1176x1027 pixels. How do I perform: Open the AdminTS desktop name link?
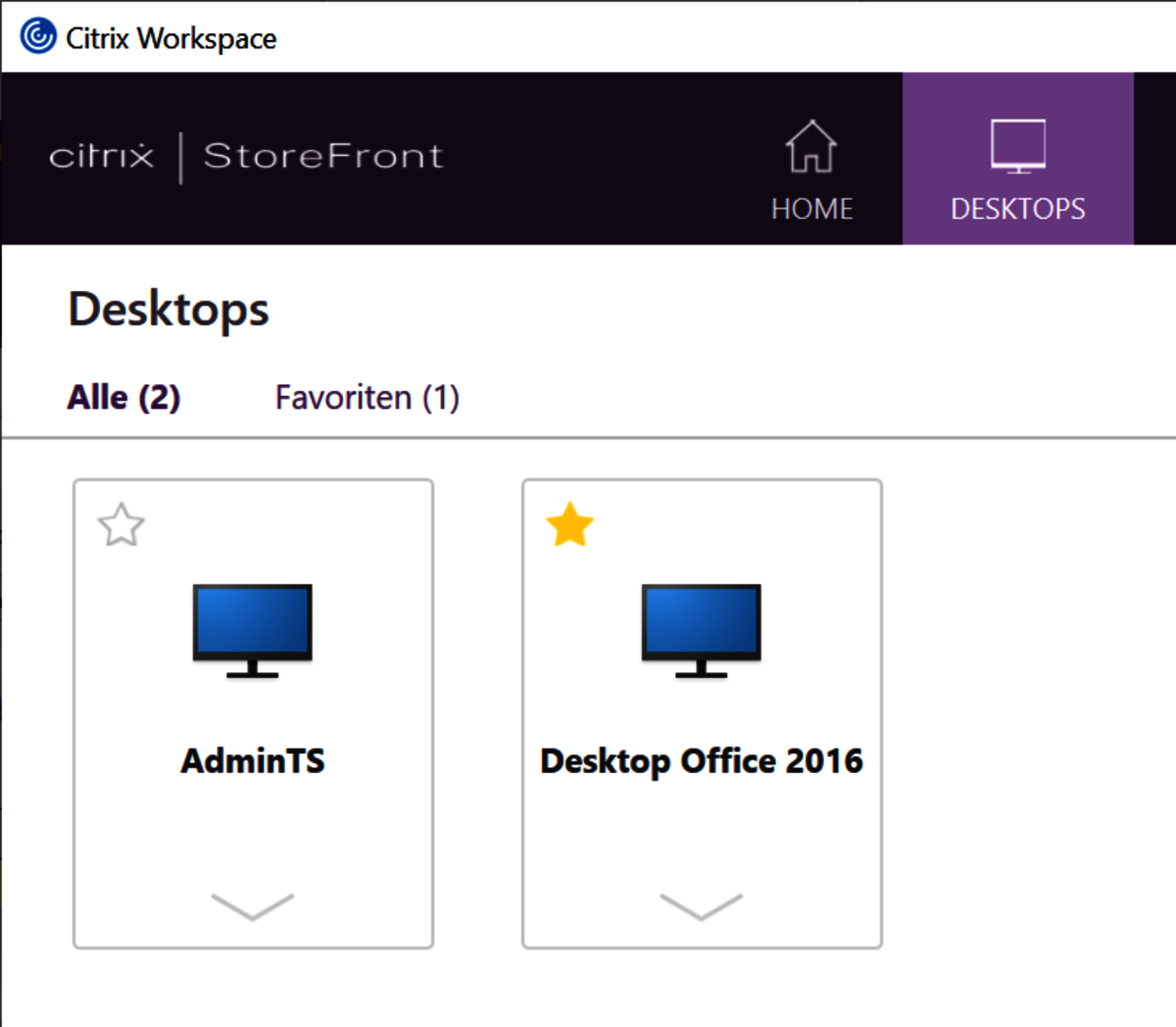click(253, 761)
